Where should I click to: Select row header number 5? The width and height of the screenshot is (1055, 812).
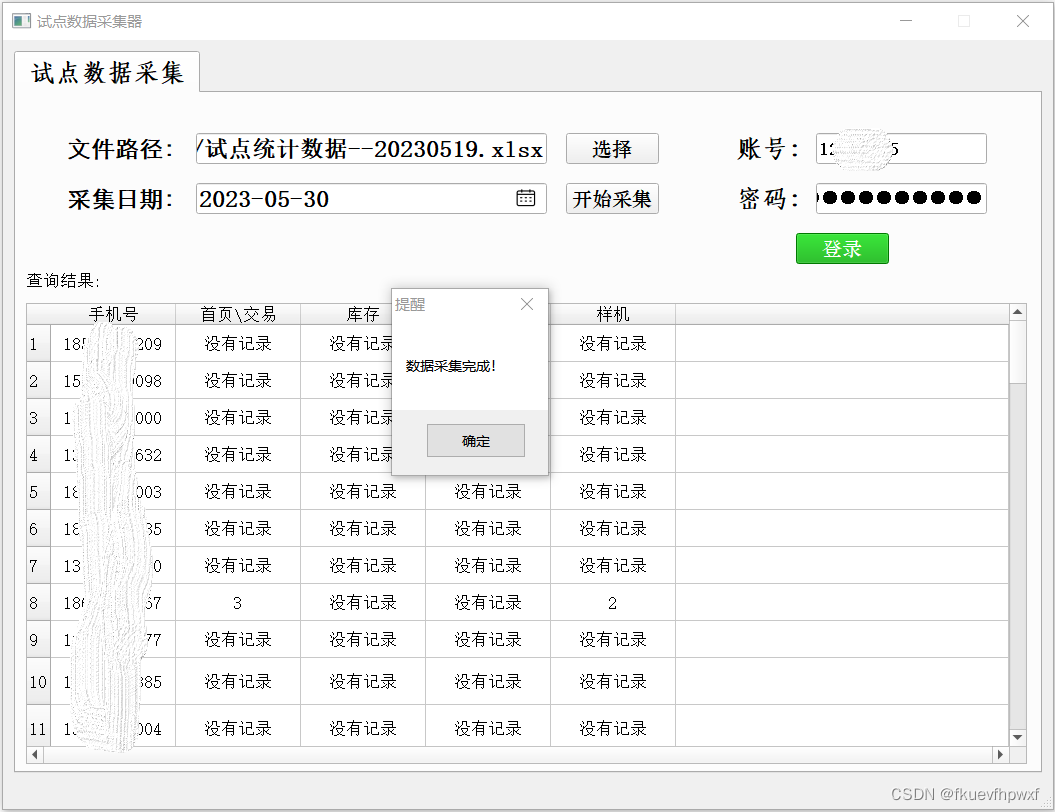click(38, 492)
